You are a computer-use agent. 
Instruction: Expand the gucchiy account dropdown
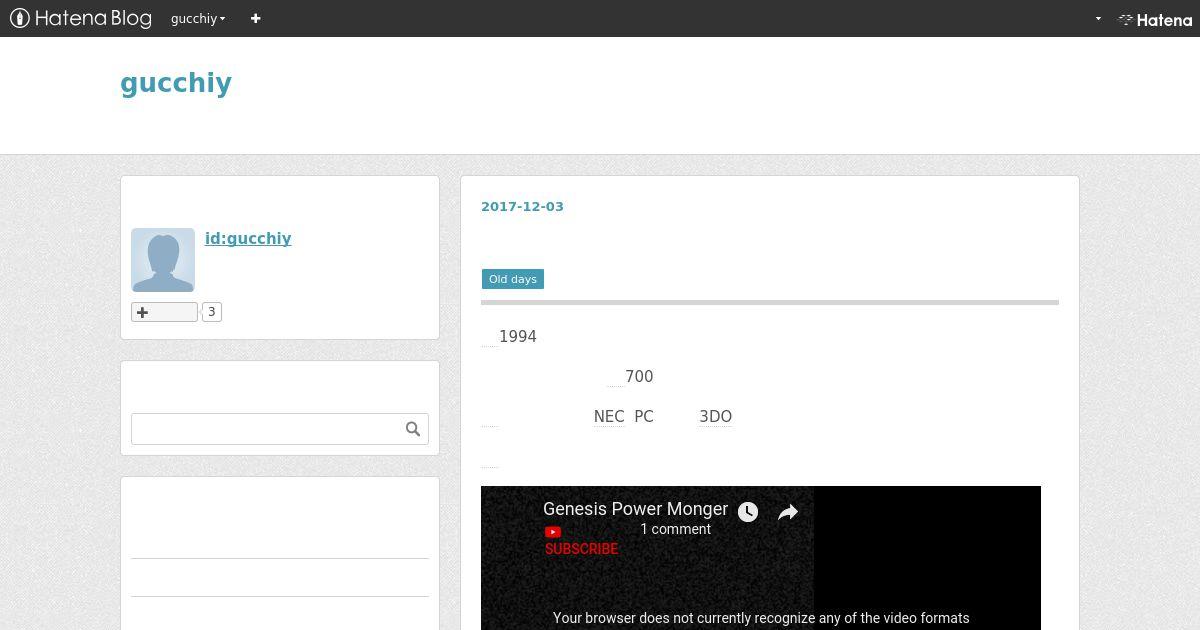(198, 18)
